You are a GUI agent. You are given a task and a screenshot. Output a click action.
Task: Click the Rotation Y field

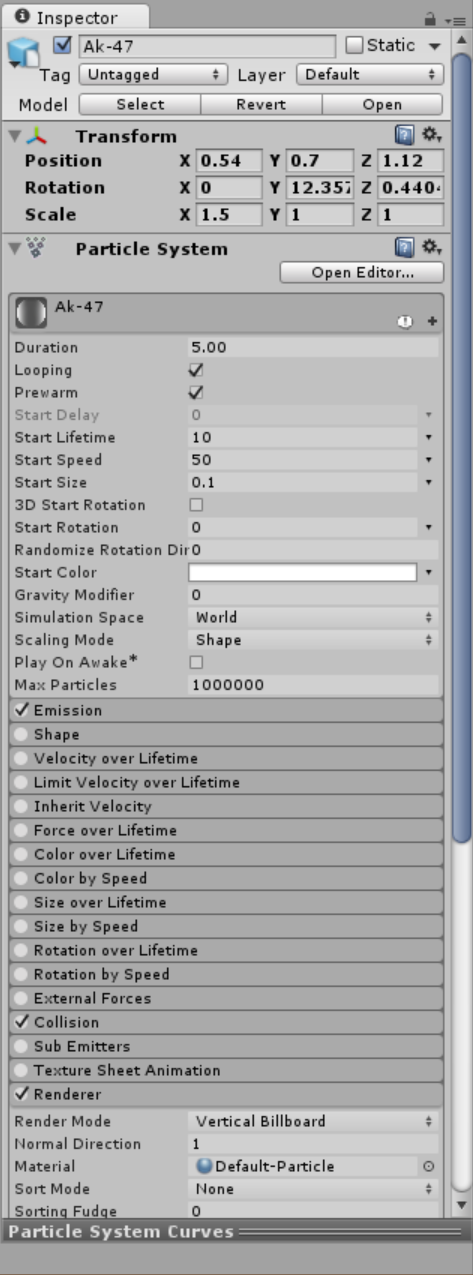[320, 188]
